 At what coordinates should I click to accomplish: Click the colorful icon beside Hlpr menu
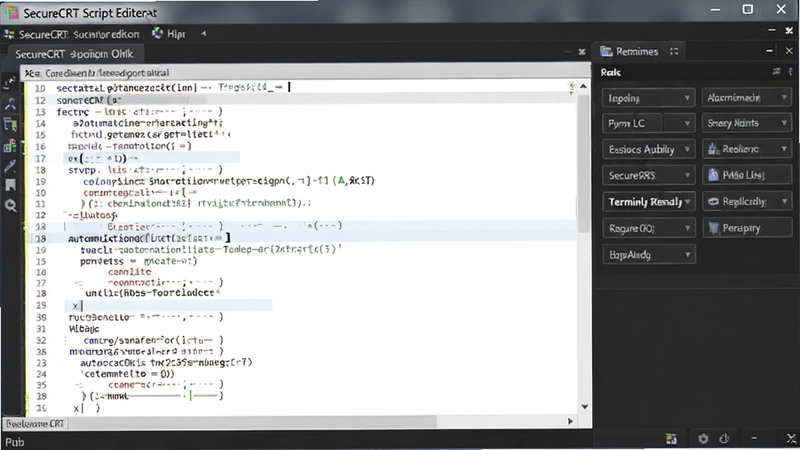click(157, 34)
